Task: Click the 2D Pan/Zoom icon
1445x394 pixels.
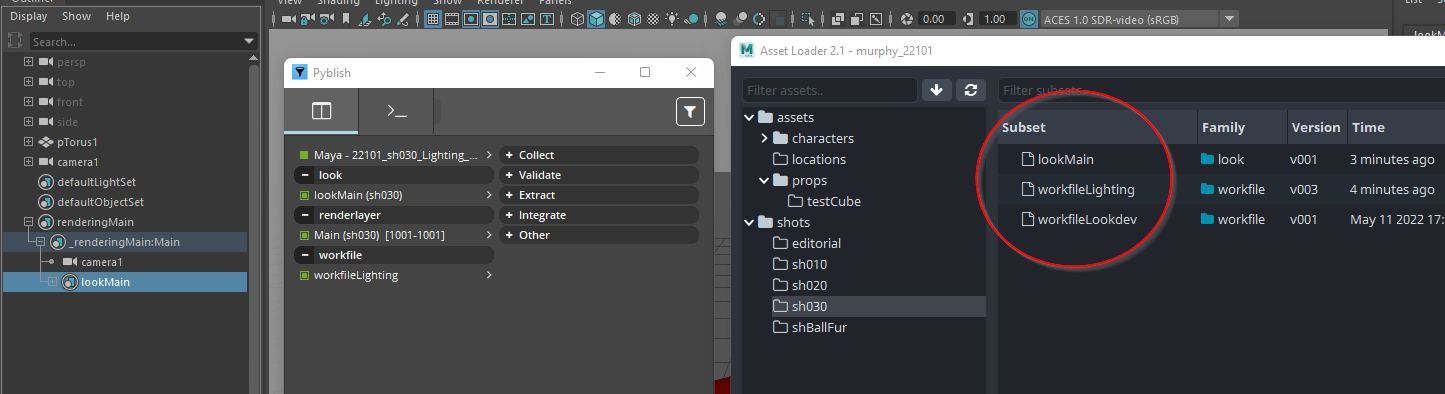Action: (384, 19)
